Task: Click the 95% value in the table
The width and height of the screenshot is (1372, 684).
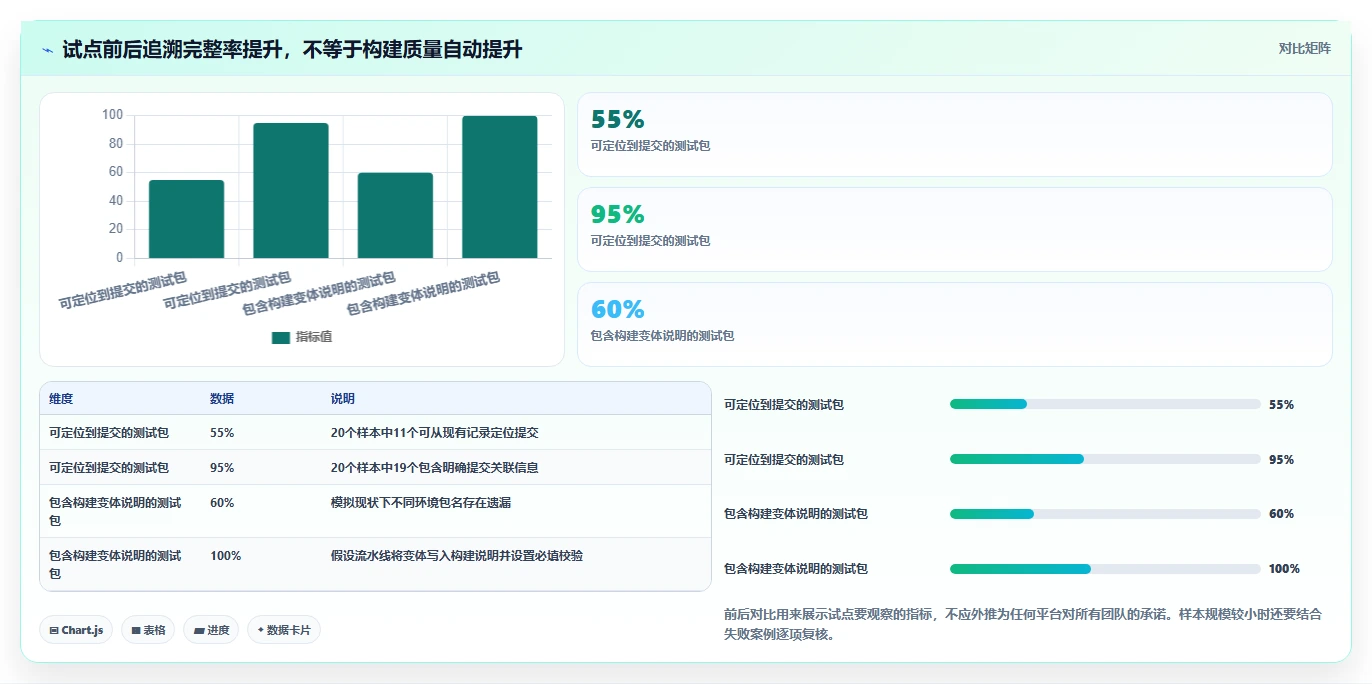Action: tap(222, 467)
